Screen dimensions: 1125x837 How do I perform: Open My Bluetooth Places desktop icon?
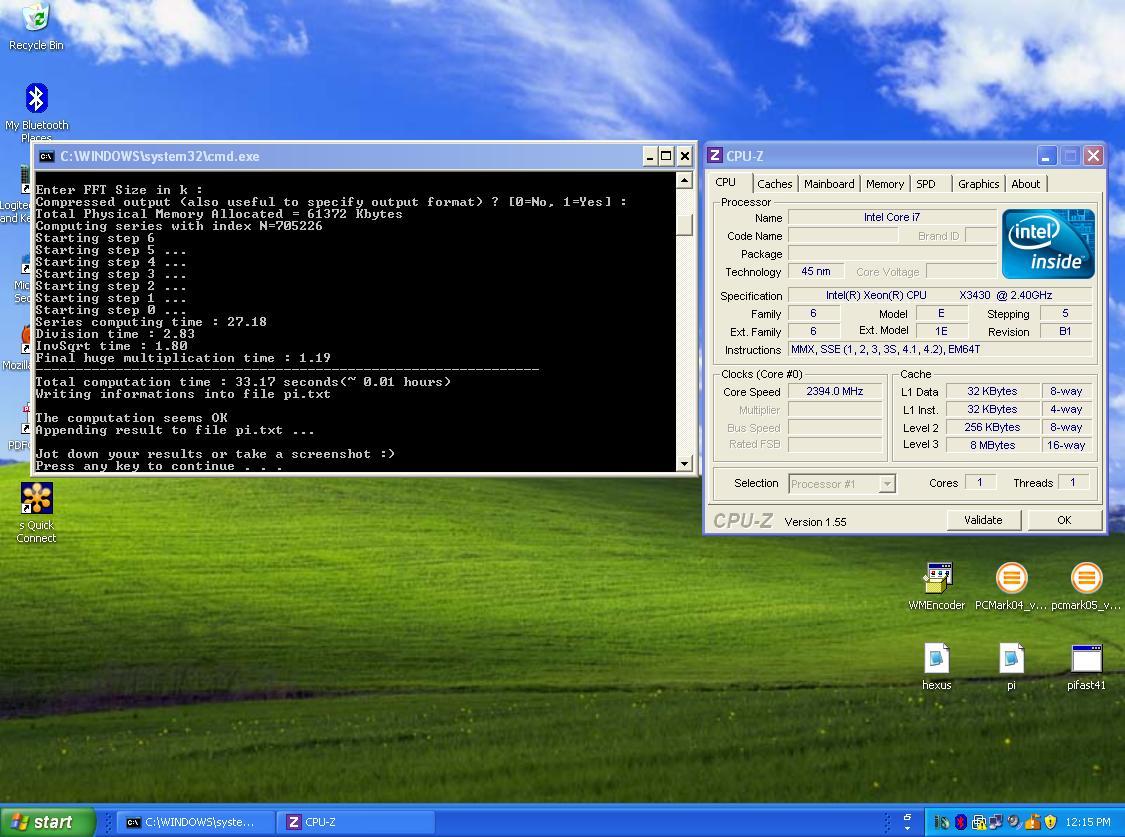[x=36, y=112]
